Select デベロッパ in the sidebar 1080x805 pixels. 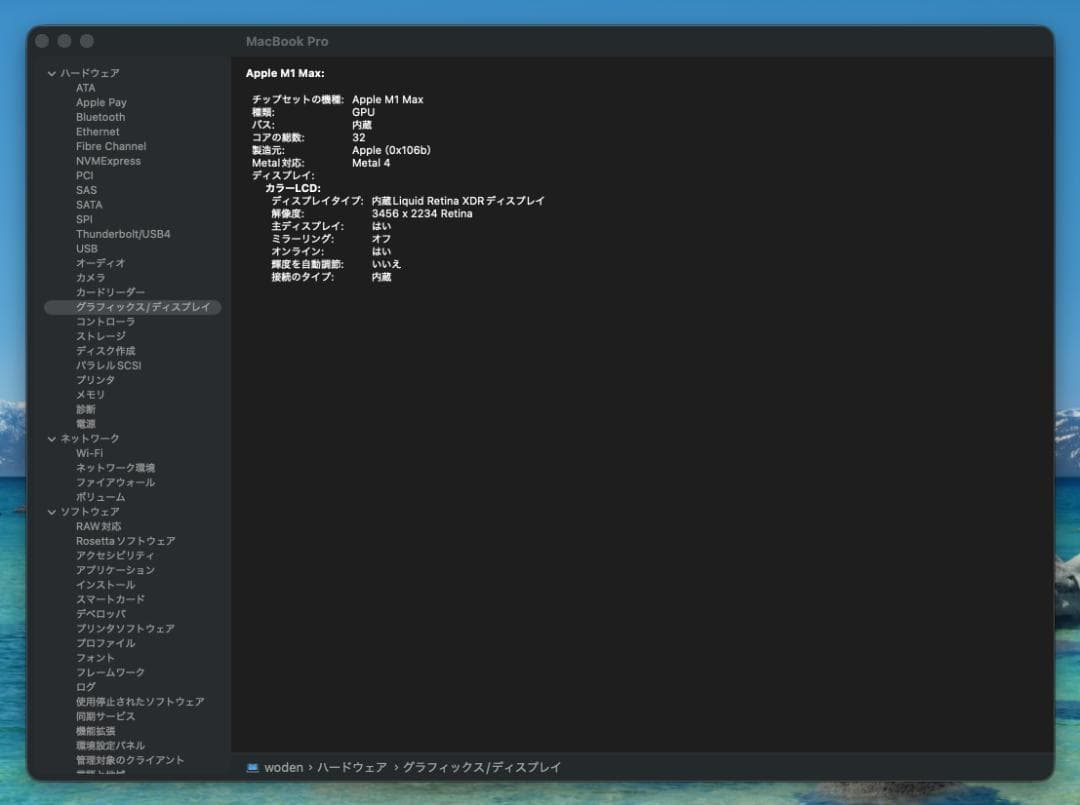(101, 614)
